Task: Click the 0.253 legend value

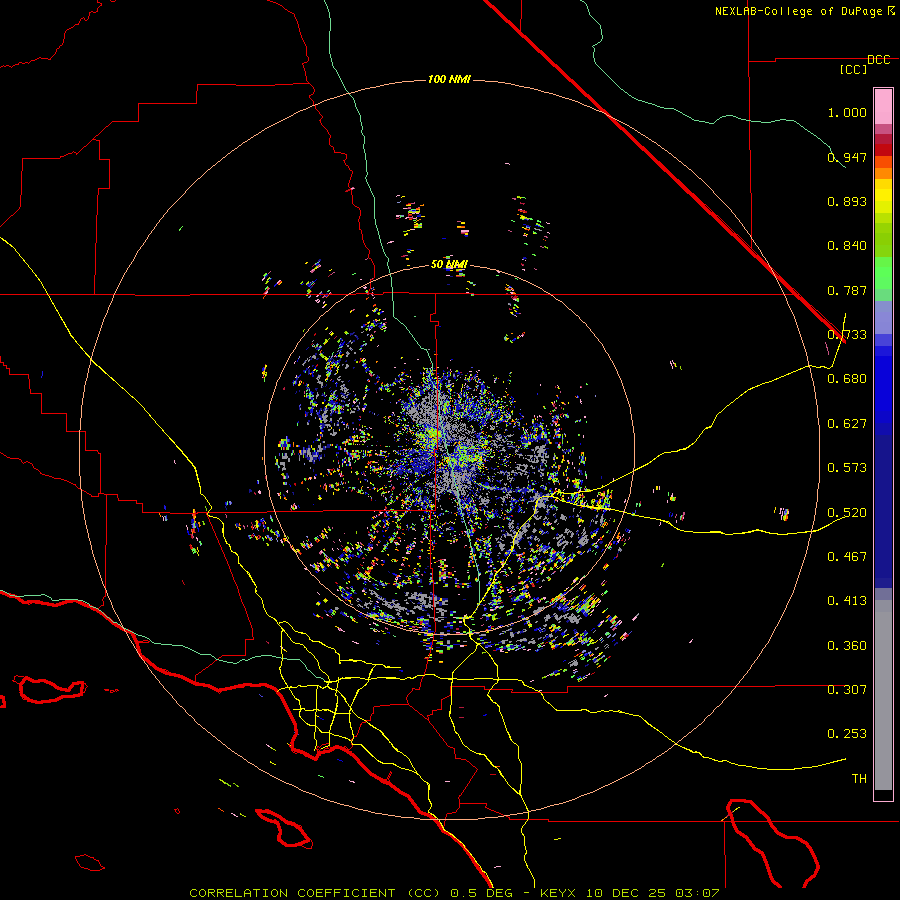Action: coord(847,734)
